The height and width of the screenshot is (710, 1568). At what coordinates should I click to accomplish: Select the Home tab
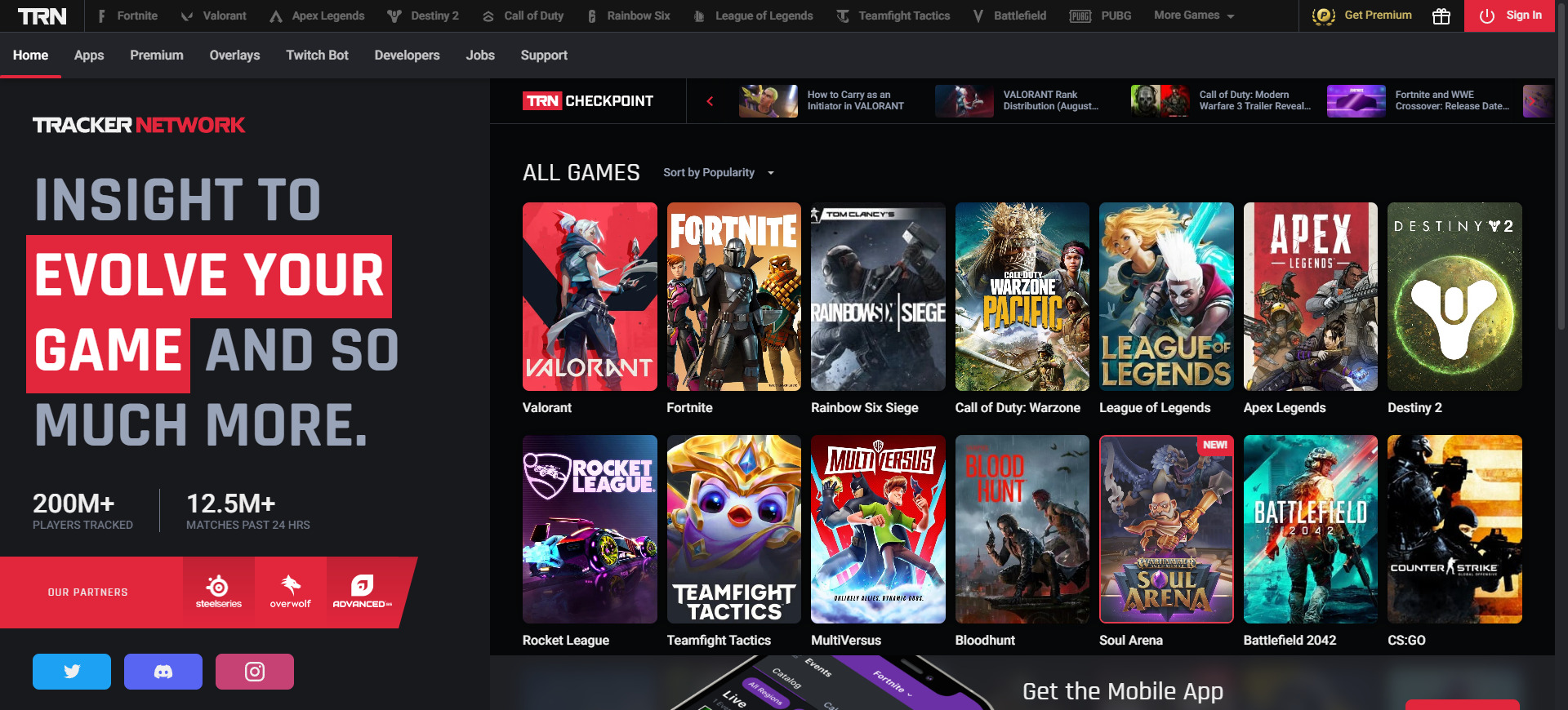coord(30,55)
